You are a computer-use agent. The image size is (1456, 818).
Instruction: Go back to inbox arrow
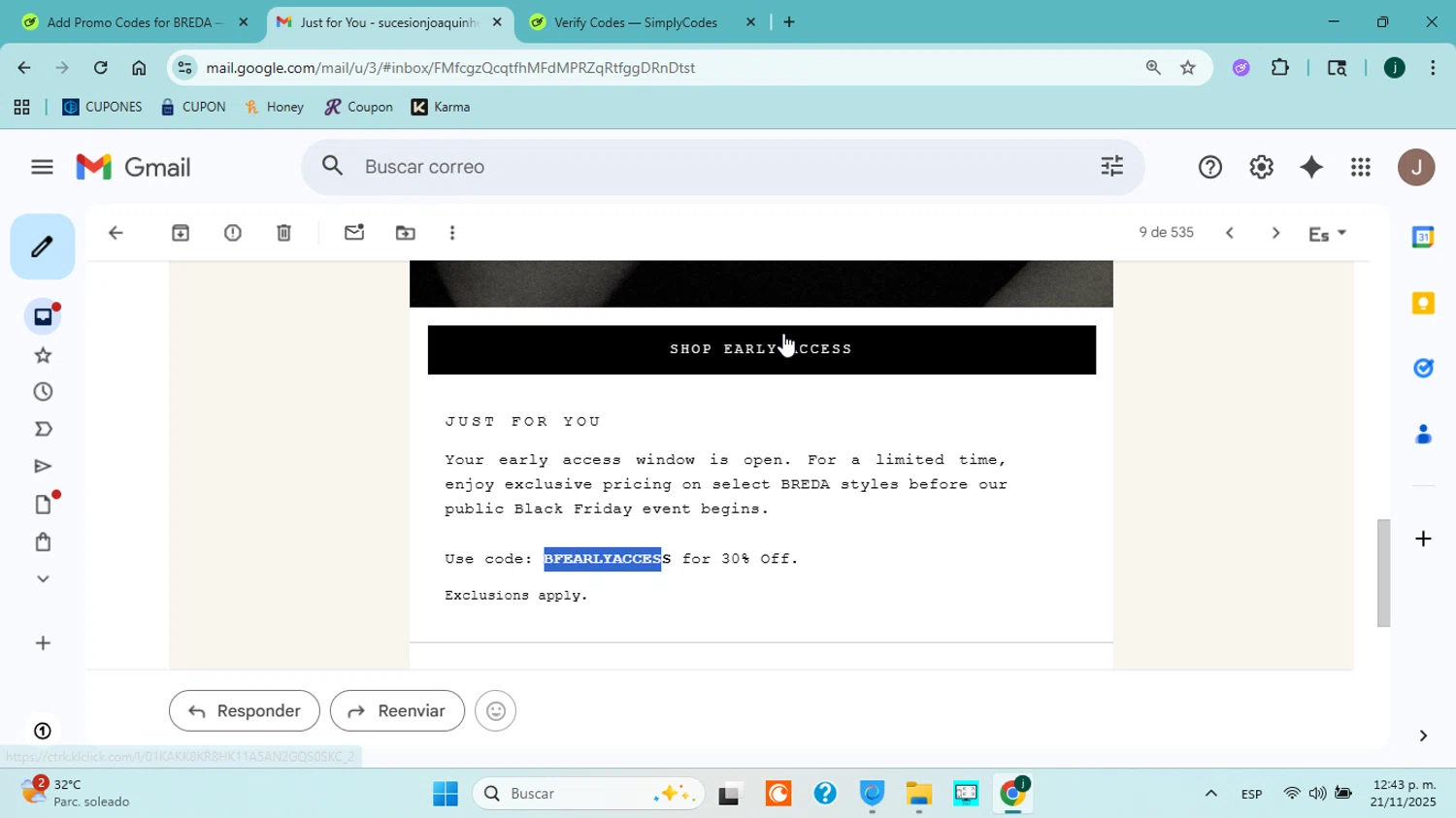click(116, 233)
